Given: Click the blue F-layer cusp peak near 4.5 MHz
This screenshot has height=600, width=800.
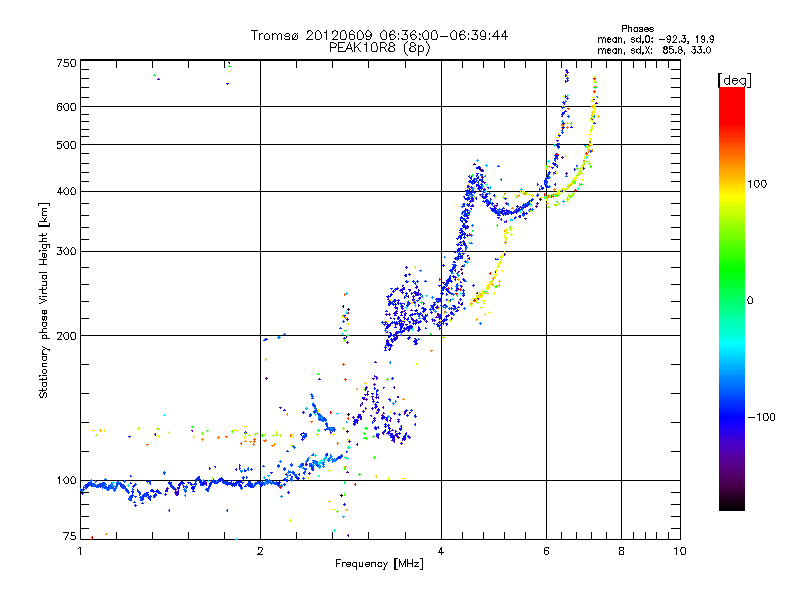Looking at the screenshot, I should point(478,174).
